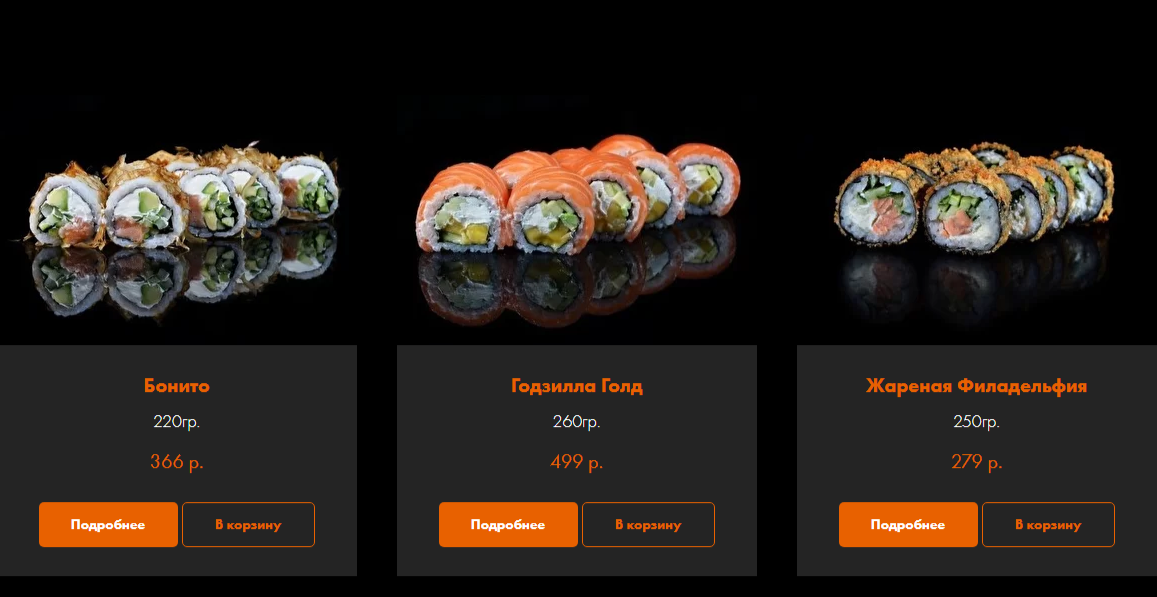Open details for Бонито roll
This screenshot has width=1157, height=597.
point(108,525)
